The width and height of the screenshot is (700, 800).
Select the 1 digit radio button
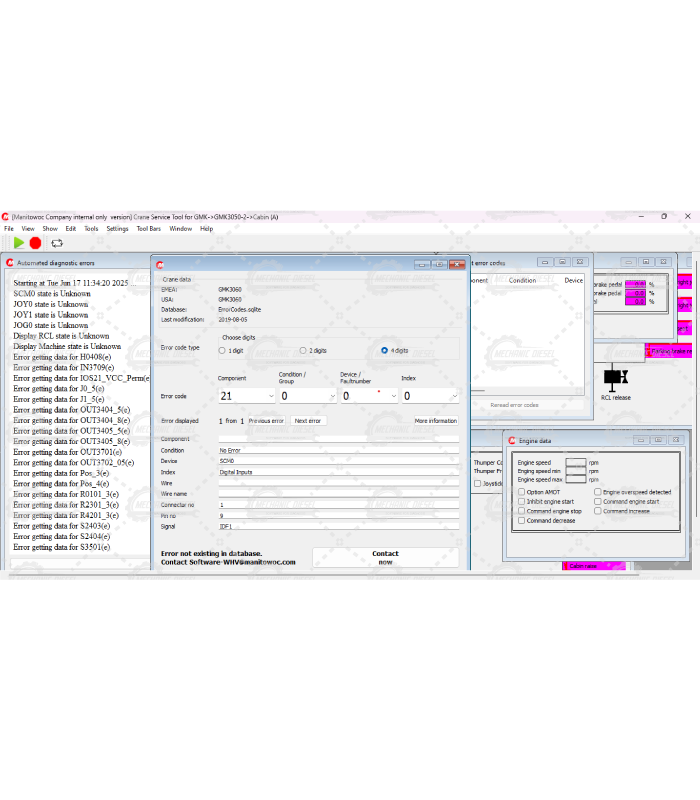tap(222, 351)
